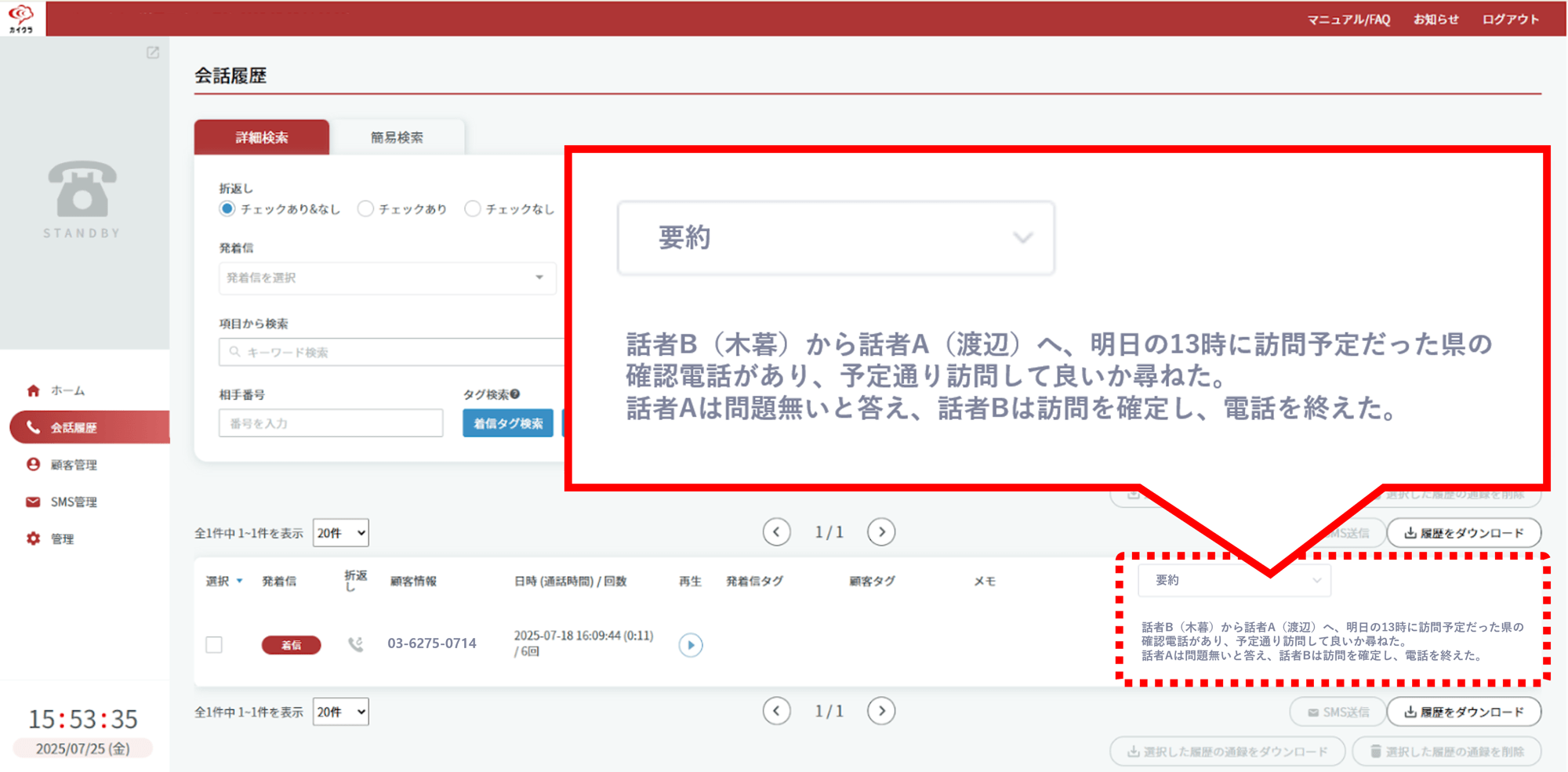Select the チェックあり radio option
Viewport: 1568px width, 772px height.
[x=365, y=208]
